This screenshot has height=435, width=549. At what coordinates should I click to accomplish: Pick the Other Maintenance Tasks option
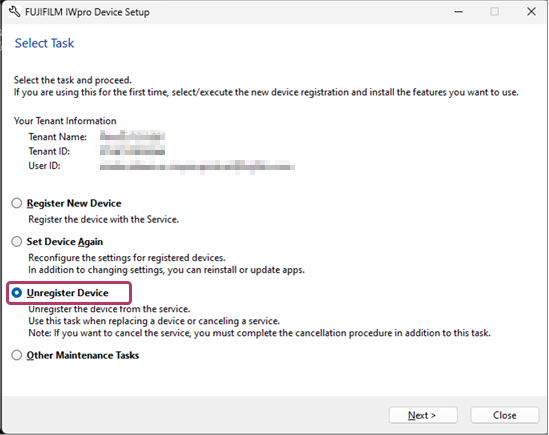pyautogui.click(x=16, y=355)
